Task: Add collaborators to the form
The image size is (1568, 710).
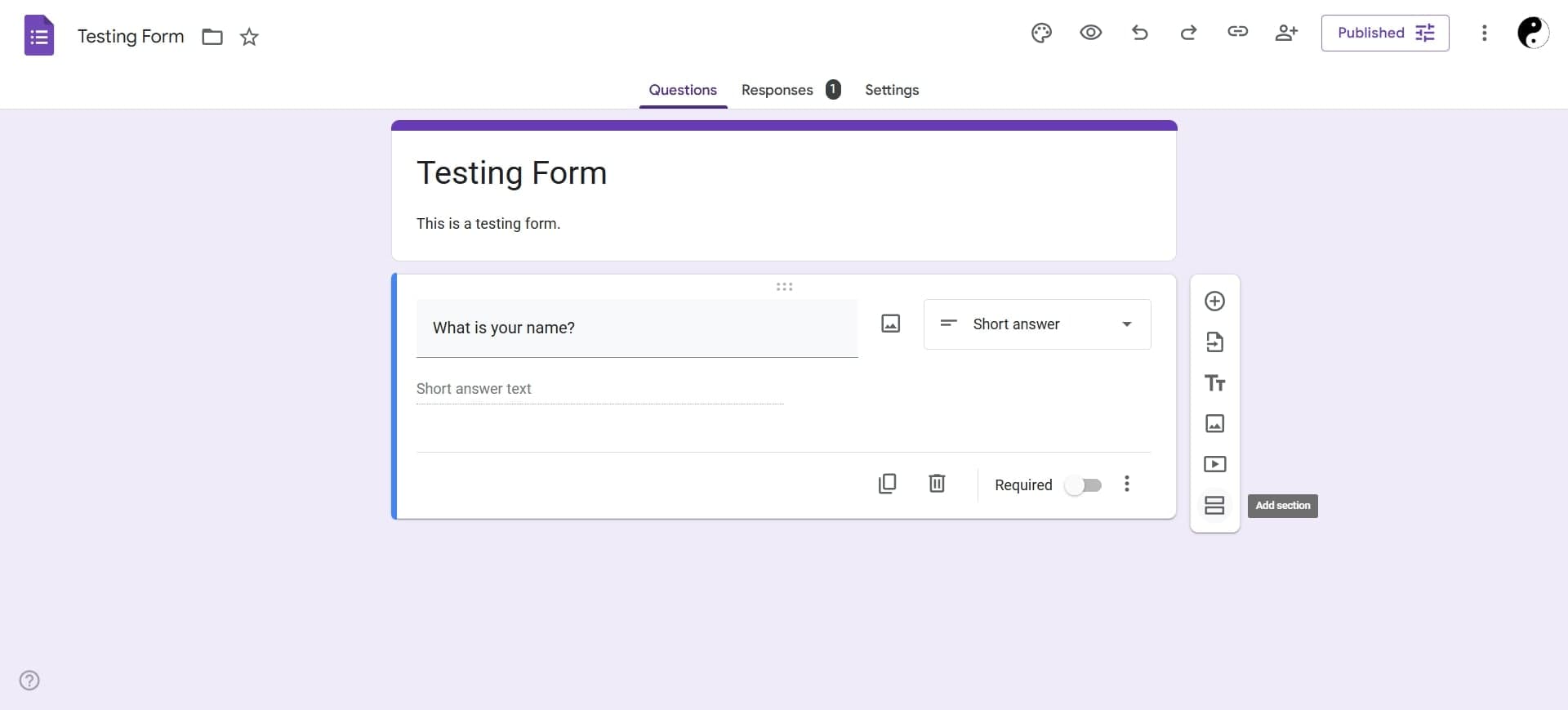Action: coord(1286,33)
